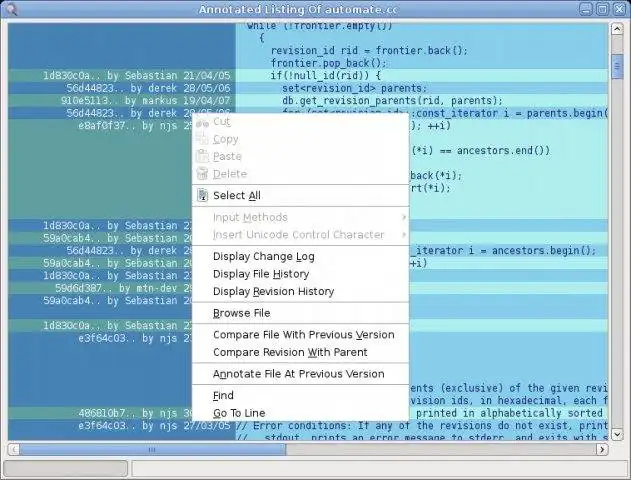Open Find from context menu
The width and height of the screenshot is (631, 480).
300,396
